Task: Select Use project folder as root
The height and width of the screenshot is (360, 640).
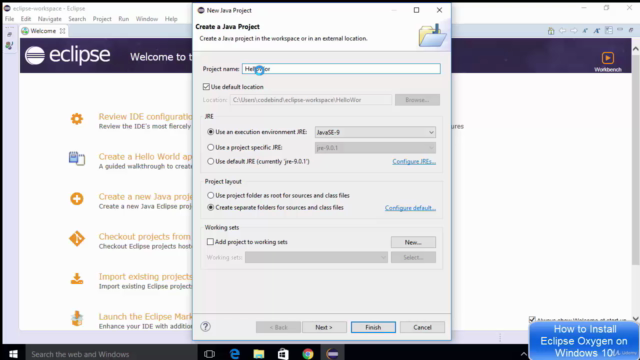Action: point(211,196)
